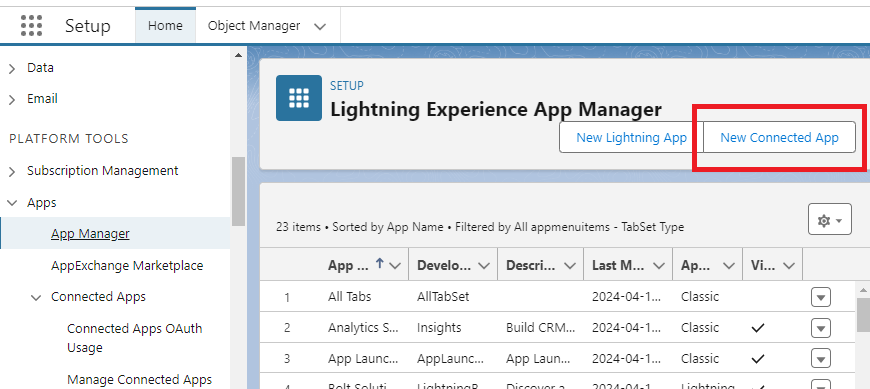870x389 pixels.
Task: Open the App Launcher dots icon
Action: tap(31, 26)
